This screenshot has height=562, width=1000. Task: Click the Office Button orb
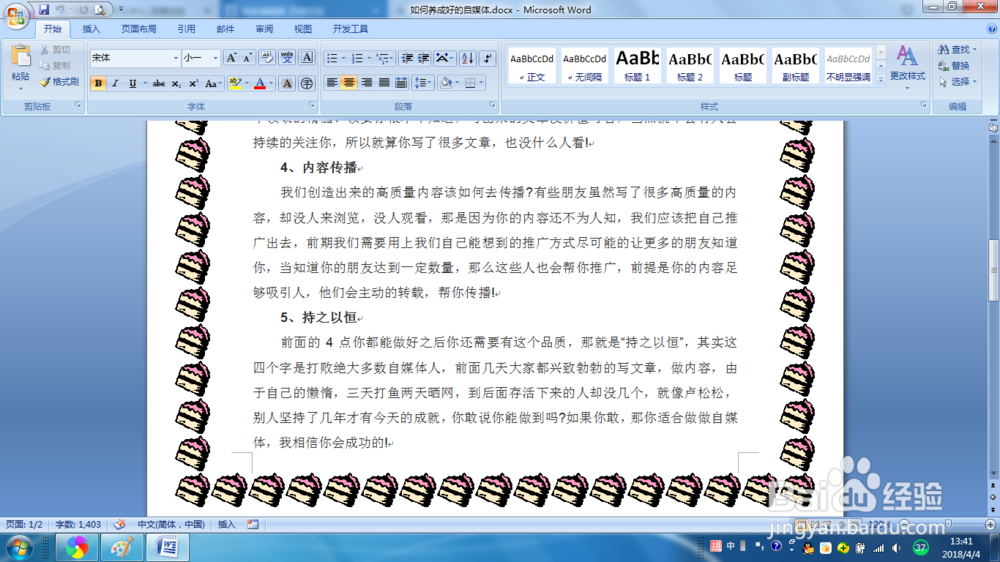(17, 15)
